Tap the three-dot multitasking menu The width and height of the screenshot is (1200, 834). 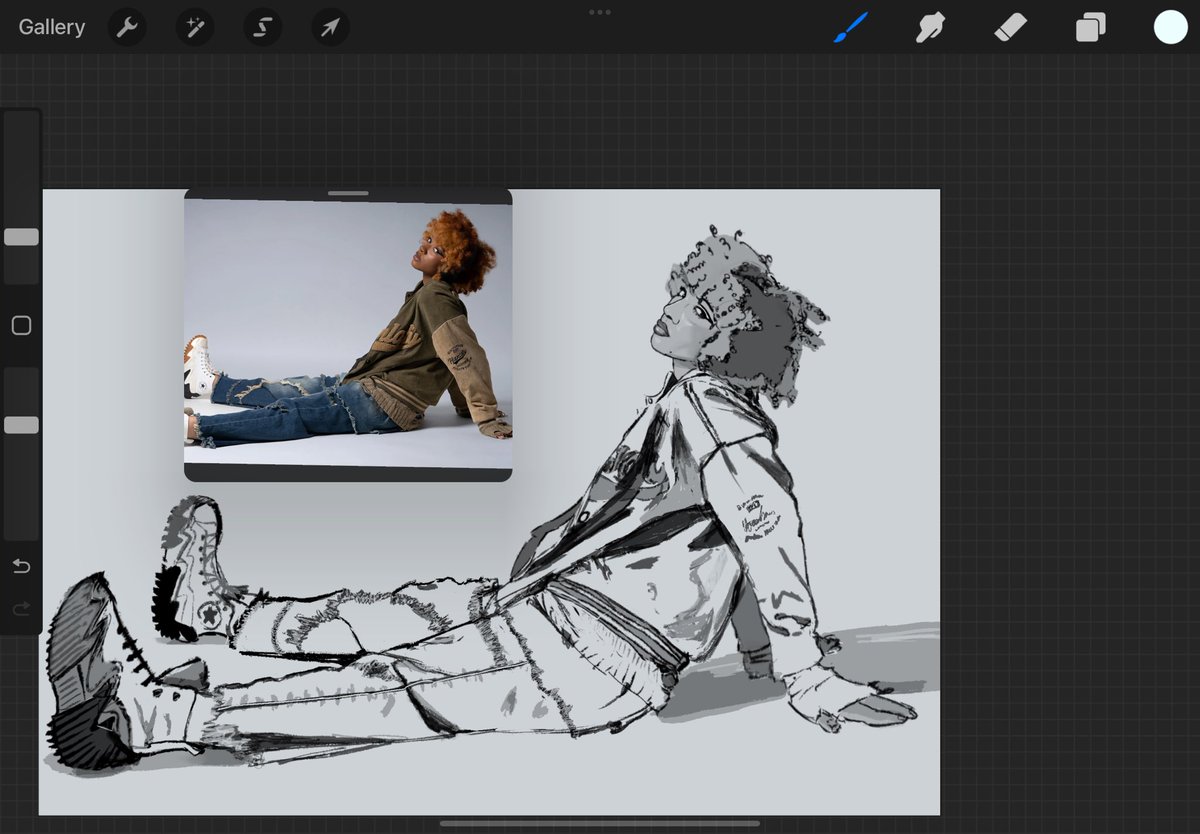pos(600,12)
